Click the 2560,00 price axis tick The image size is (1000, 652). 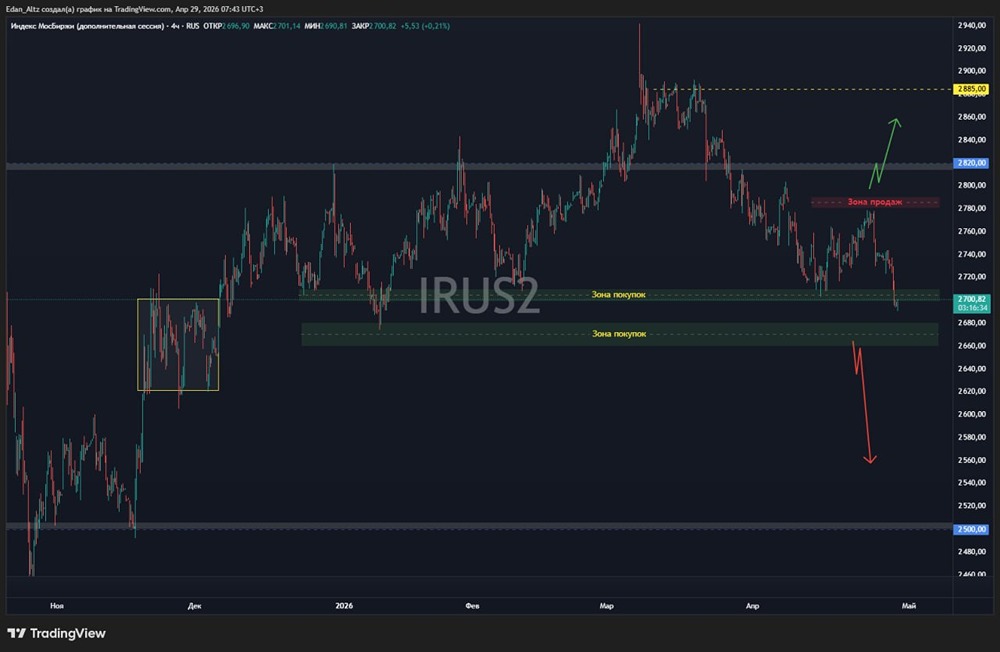971,460
